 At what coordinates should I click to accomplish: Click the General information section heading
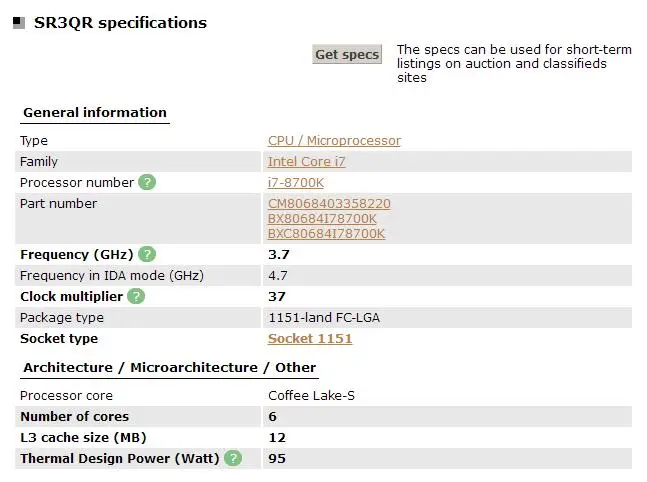click(x=95, y=112)
